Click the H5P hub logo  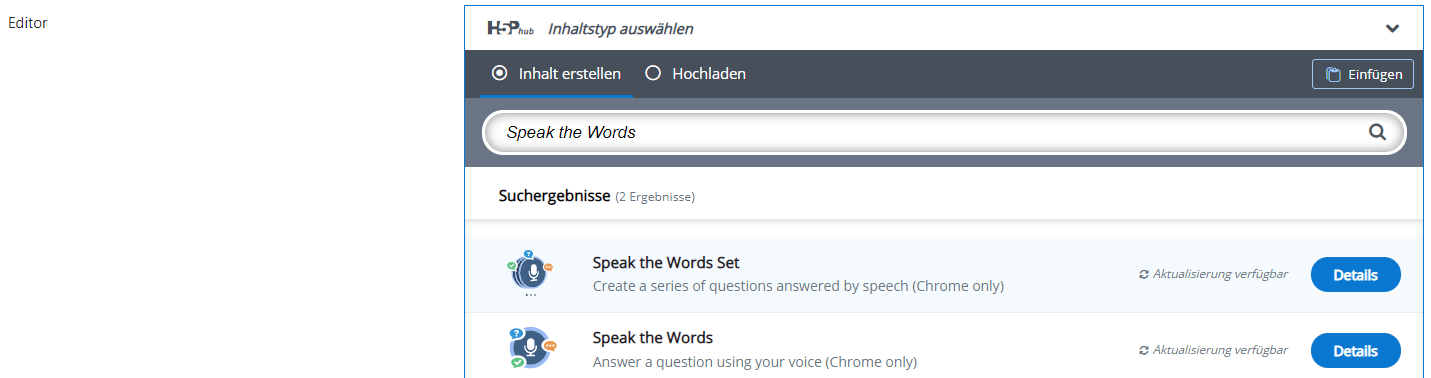pos(510,28)
